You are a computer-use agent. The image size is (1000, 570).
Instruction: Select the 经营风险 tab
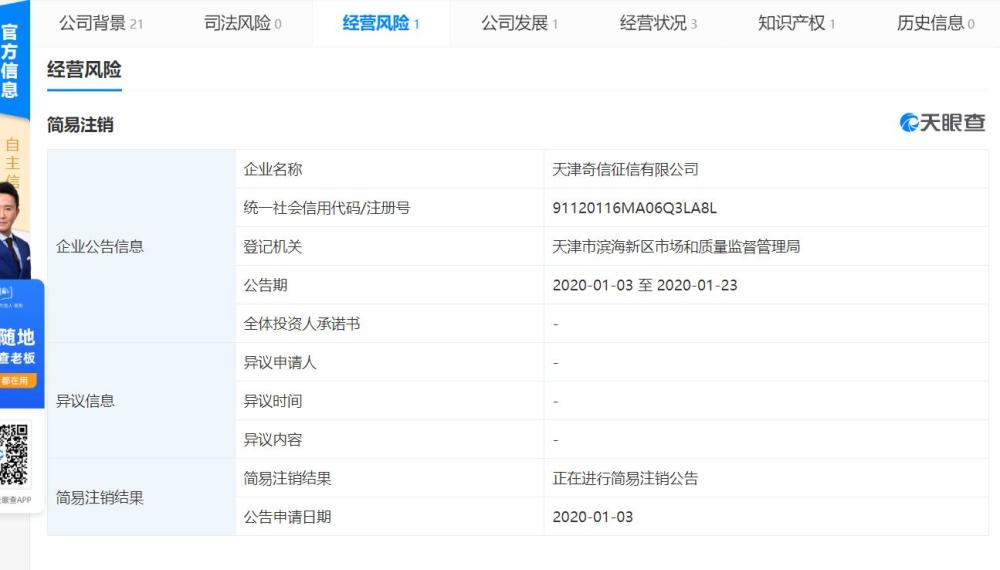point(381,24)
